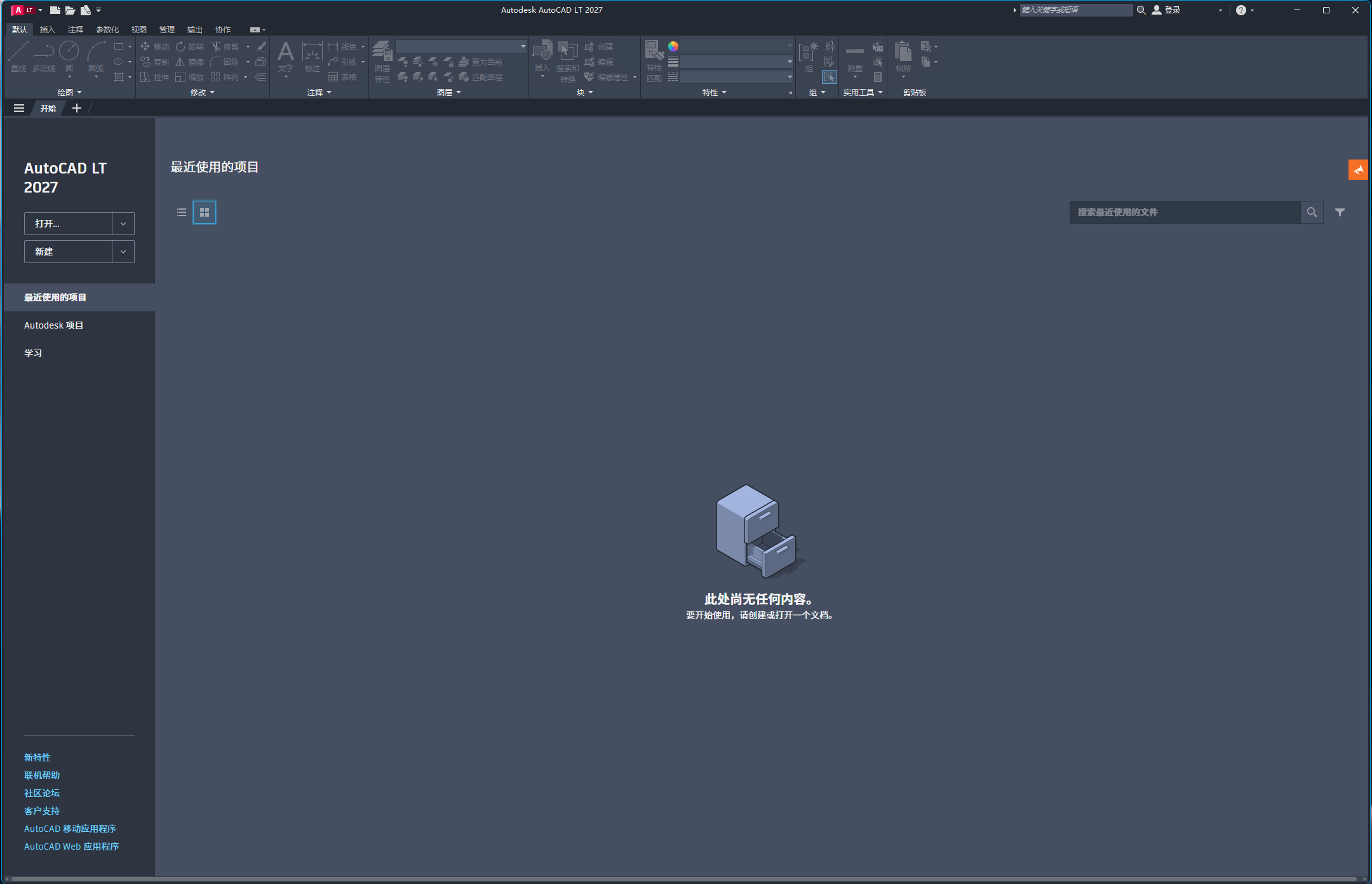1372x884 pixels.
Task: Select the Line (直线) tool
Action: pos(18,56)
